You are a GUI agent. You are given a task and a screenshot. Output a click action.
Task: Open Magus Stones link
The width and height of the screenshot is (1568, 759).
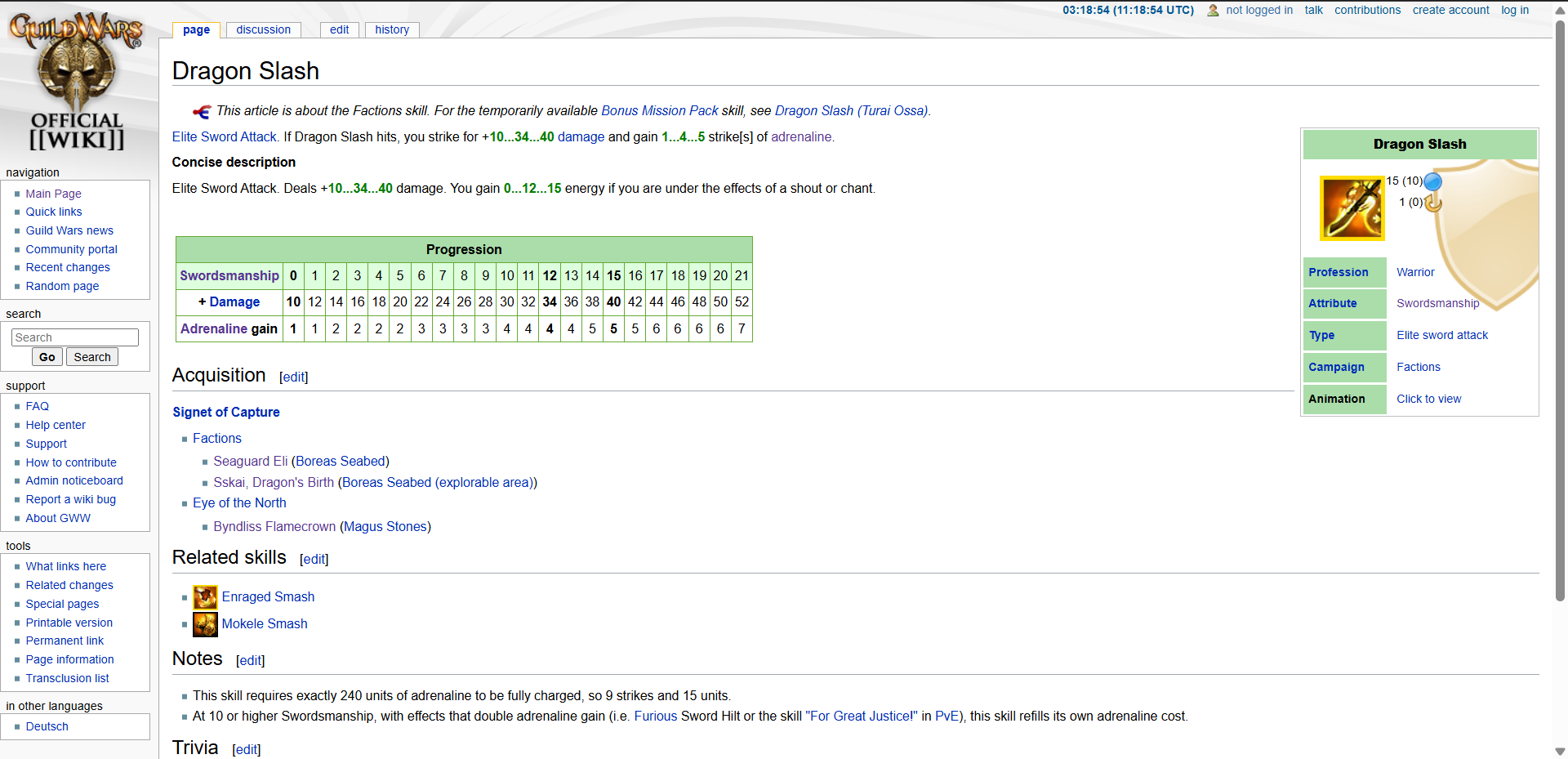(385, 526)
